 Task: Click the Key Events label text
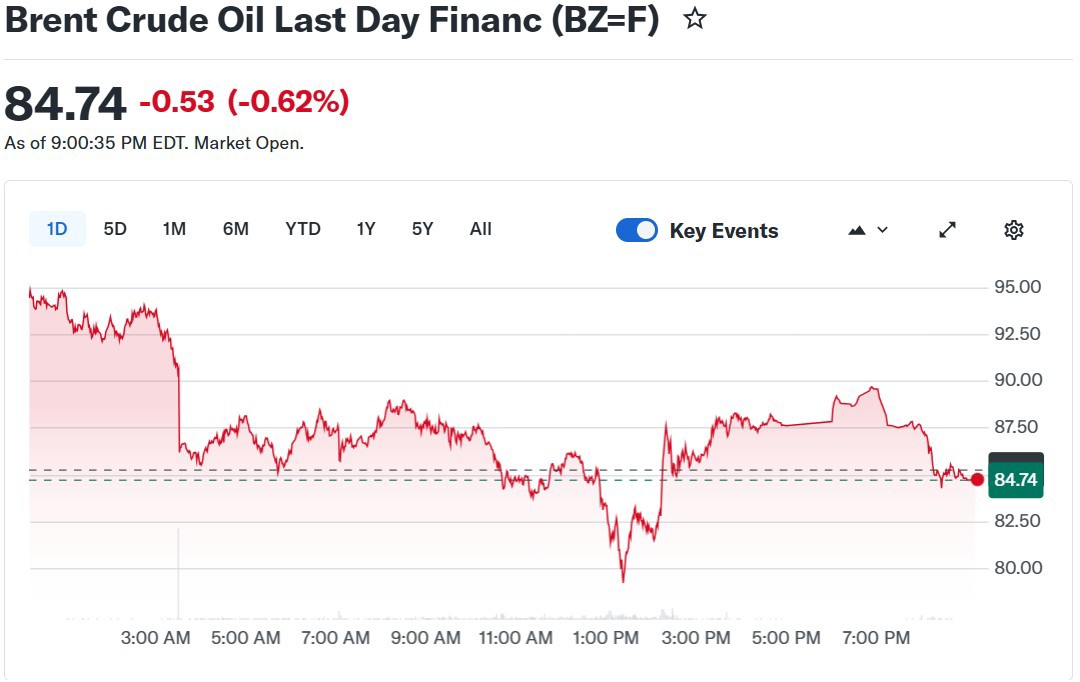click(x=723, y=231)
